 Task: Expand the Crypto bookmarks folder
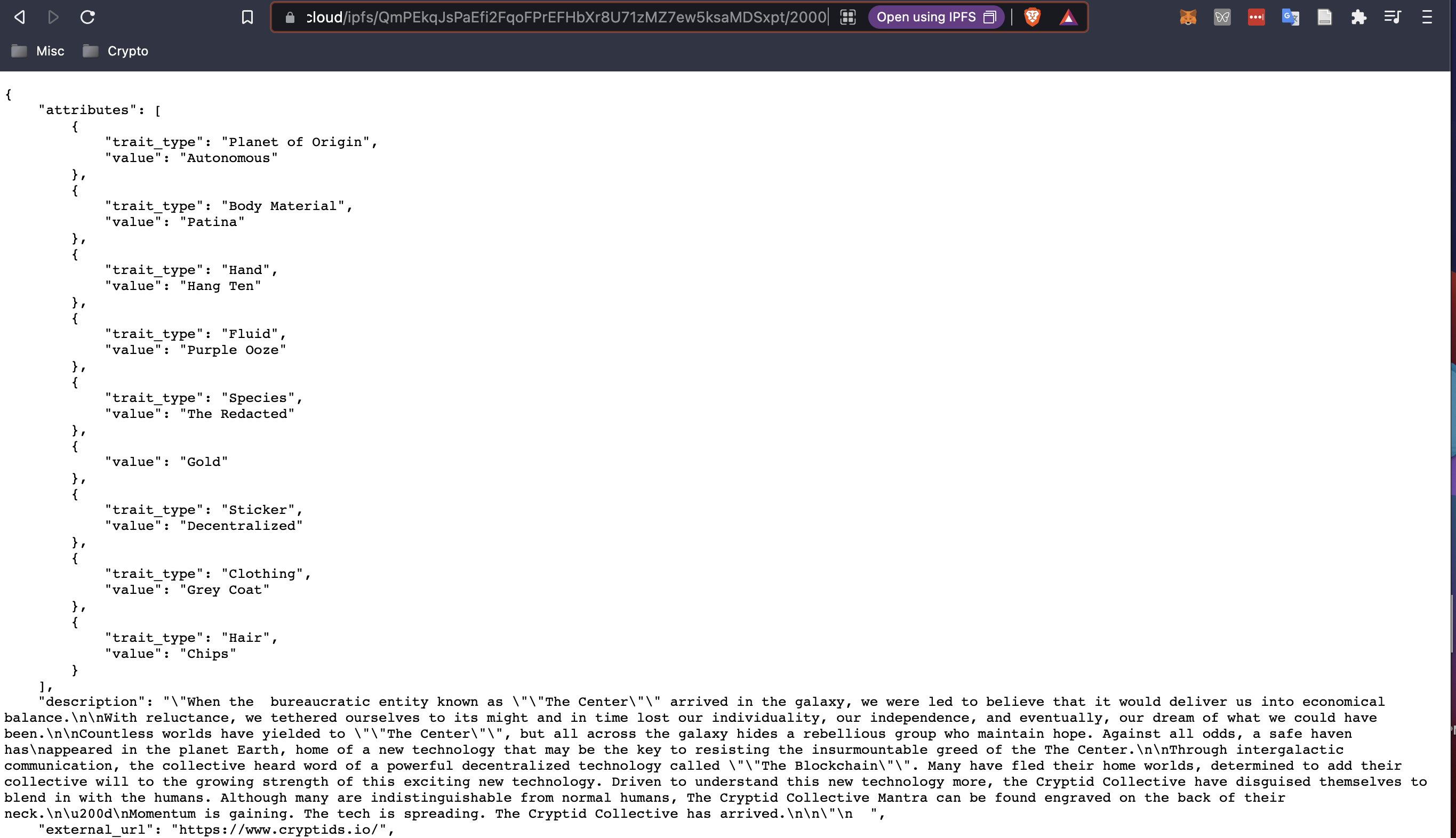tap(116, 51)
